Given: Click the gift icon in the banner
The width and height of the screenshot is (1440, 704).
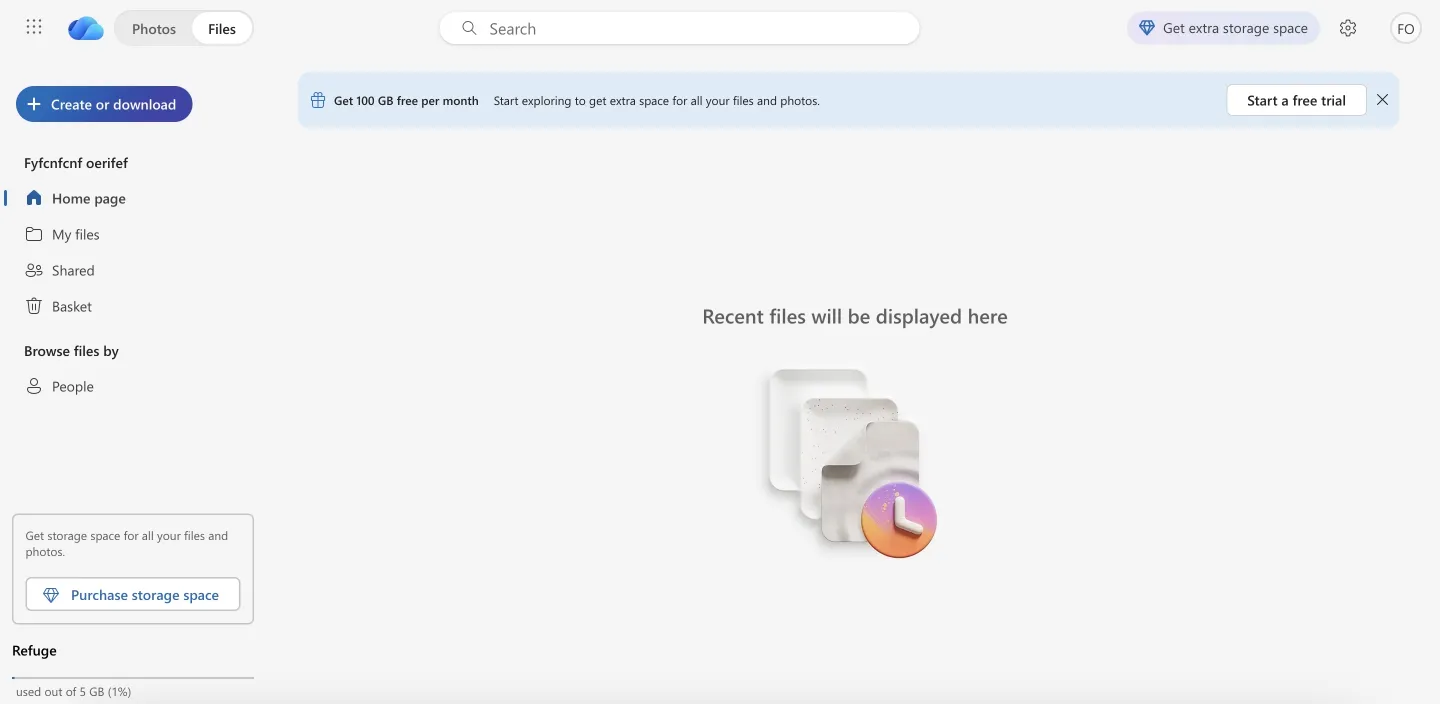Looking at the screenshot, I should pos(317,100).
